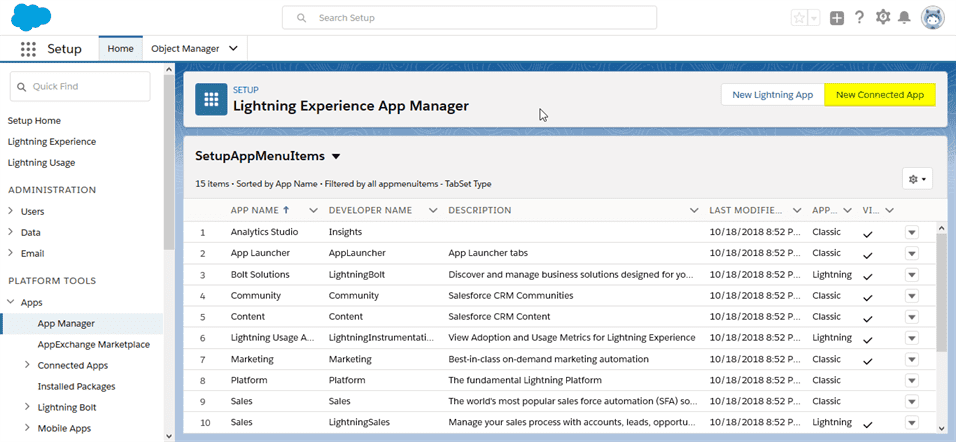Open row actions for Platform
This screenshot has height=442, width=956.
pos(911,380)
